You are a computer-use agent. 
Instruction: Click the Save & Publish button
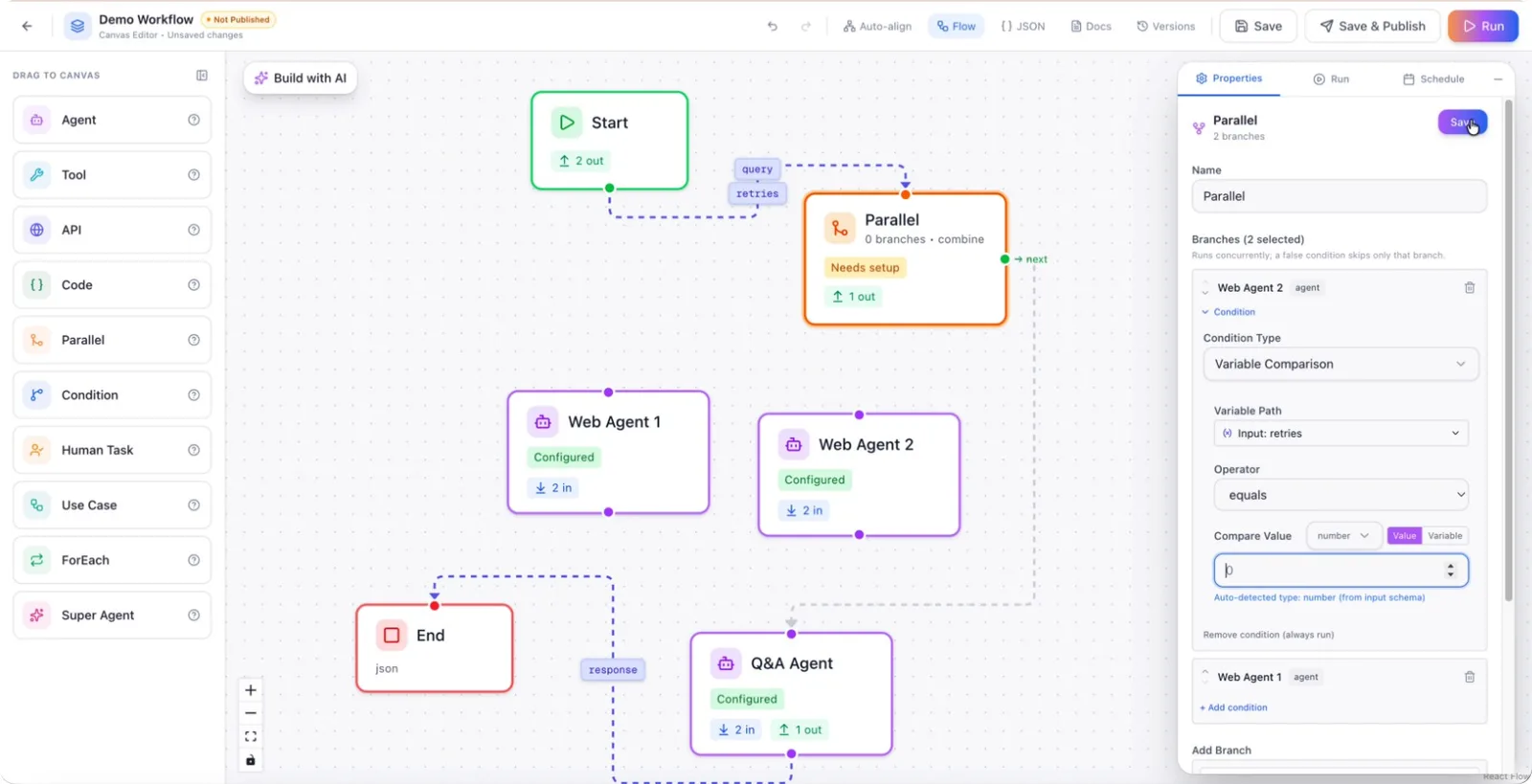pyautogui.click(x=1372, y=26)
